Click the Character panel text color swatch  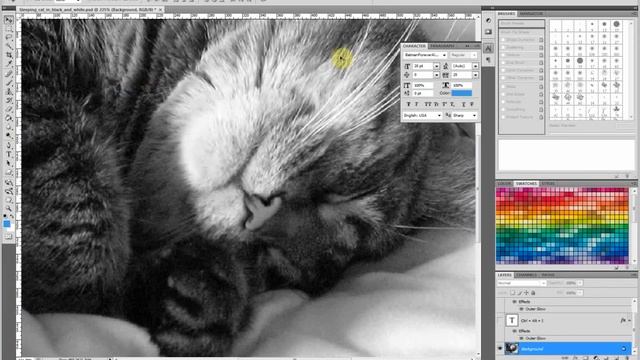462,93
